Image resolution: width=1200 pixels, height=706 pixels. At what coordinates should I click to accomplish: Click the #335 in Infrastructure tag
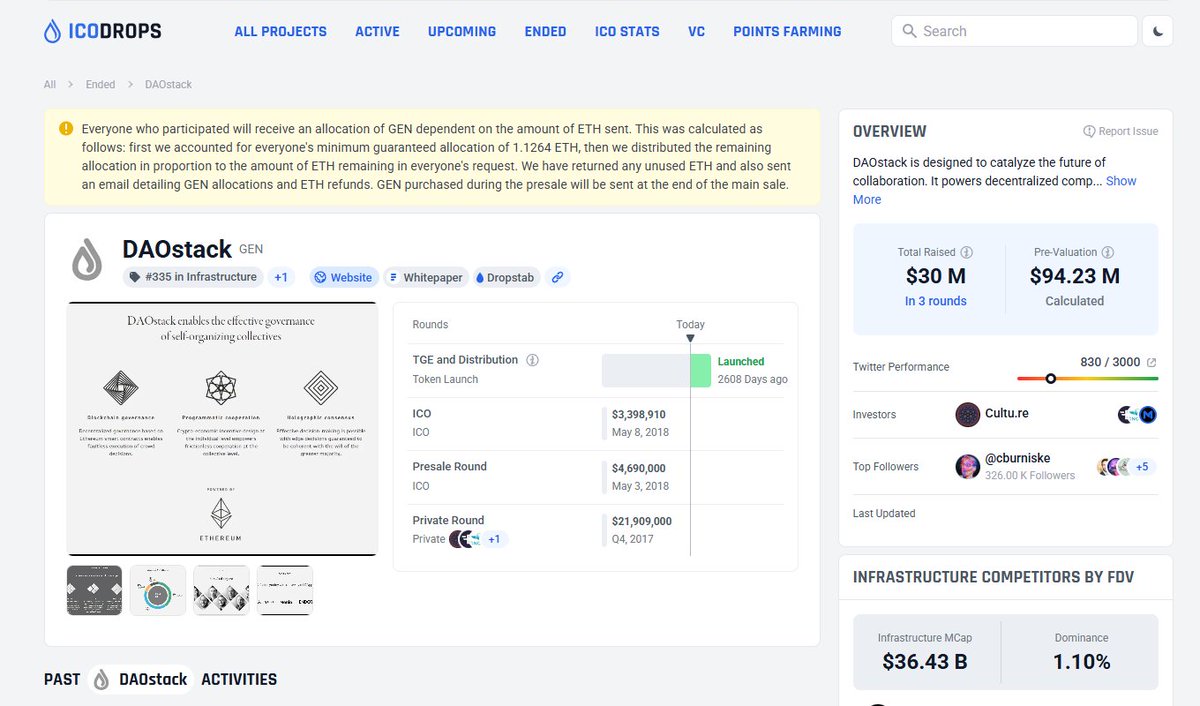(x=193, y=277)
